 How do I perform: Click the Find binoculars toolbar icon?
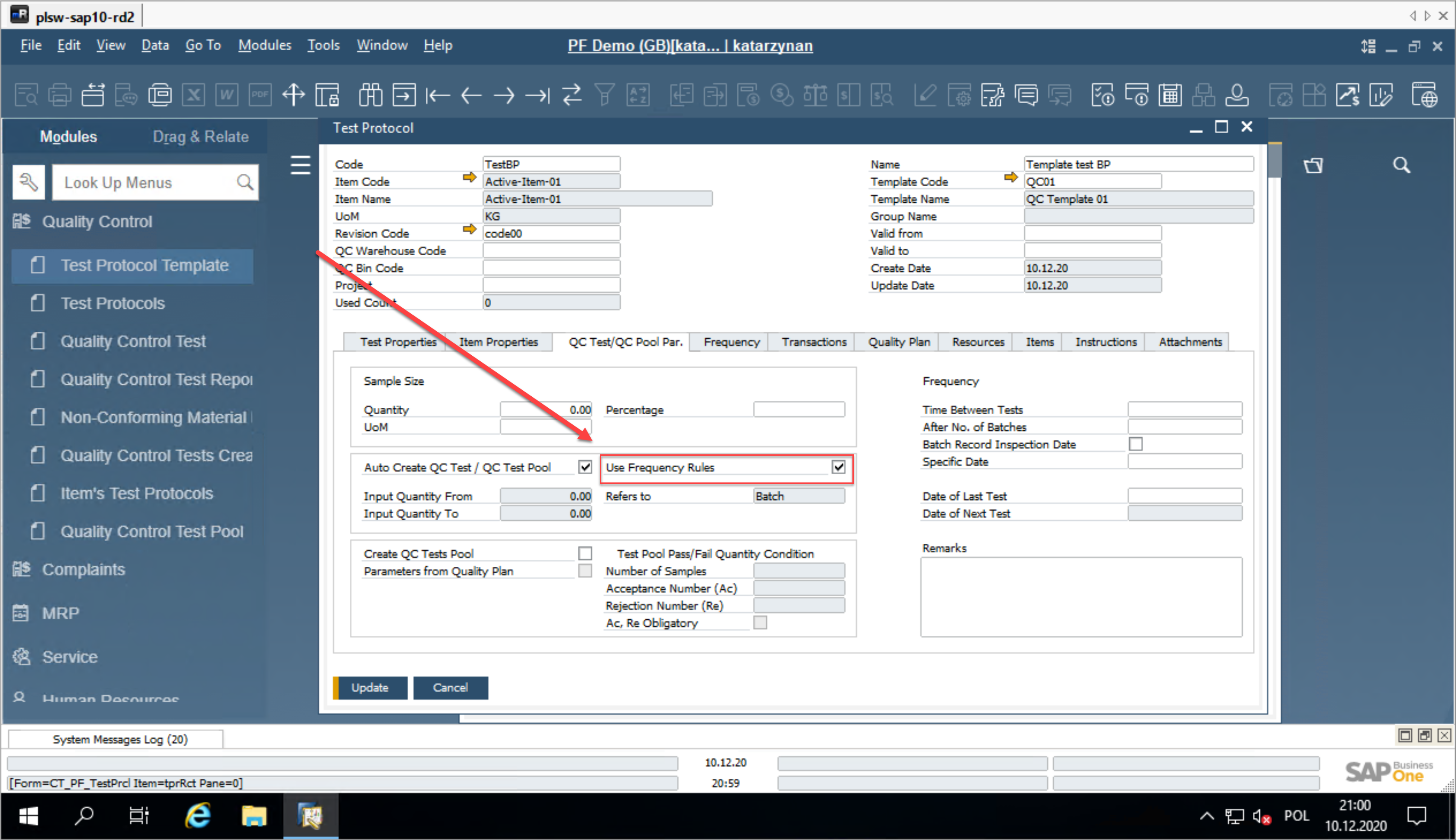point(370,95)
